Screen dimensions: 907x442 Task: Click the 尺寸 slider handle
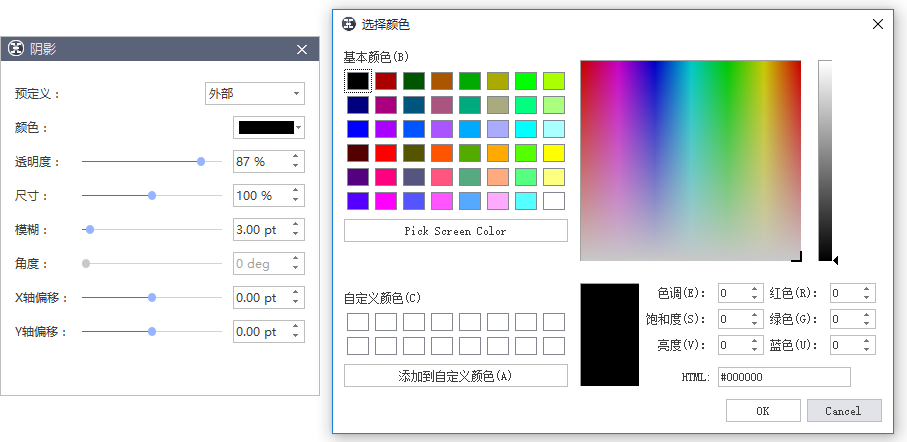(x=152, y=196)
